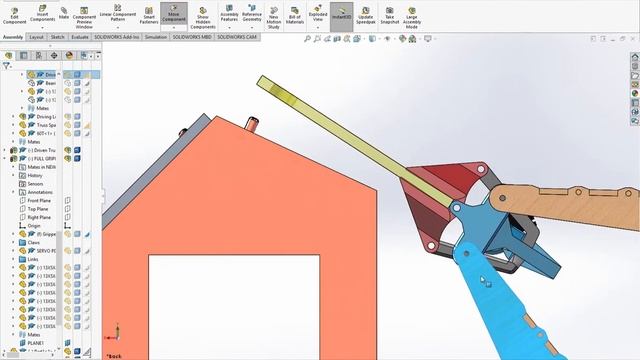The height and width of the screenshot is (360, 640).
Task: Create a New Motion Study
Action: (273, 18)
